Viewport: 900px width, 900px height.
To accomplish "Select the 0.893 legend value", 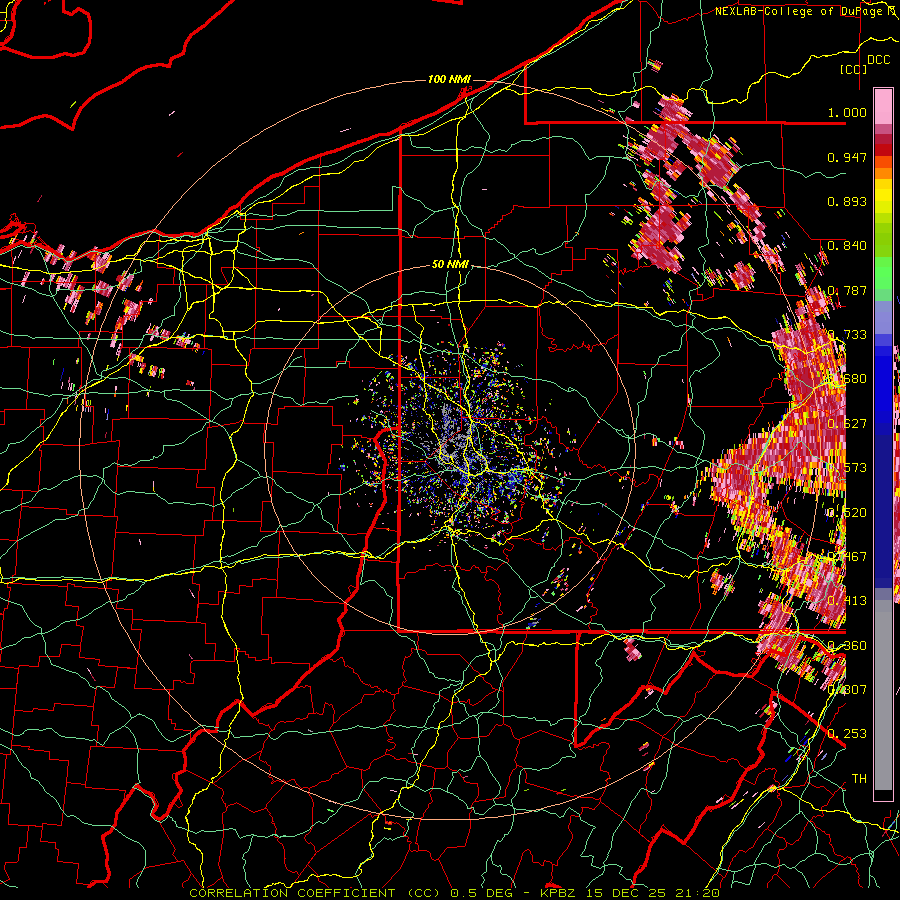I will 847,201.
